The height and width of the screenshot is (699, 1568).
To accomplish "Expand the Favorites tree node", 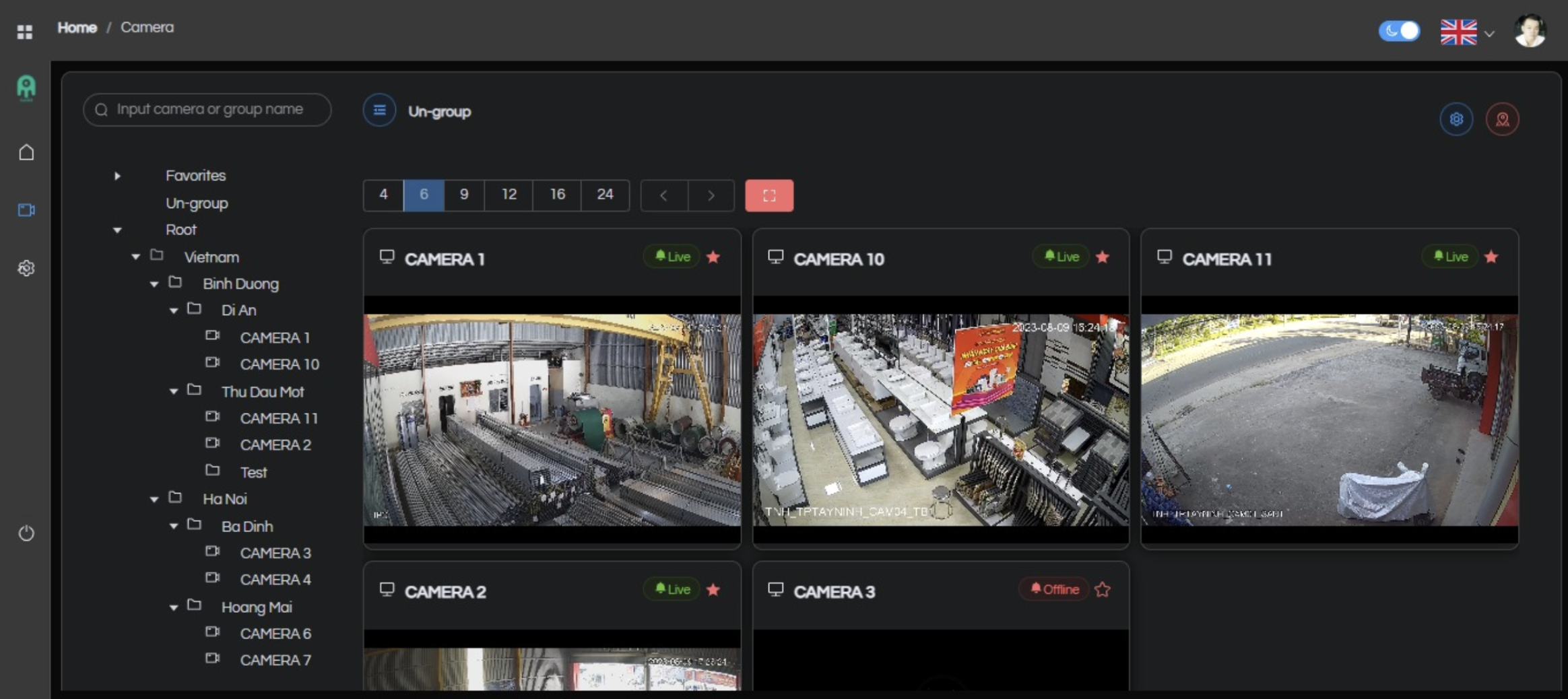I will [117, 176].
